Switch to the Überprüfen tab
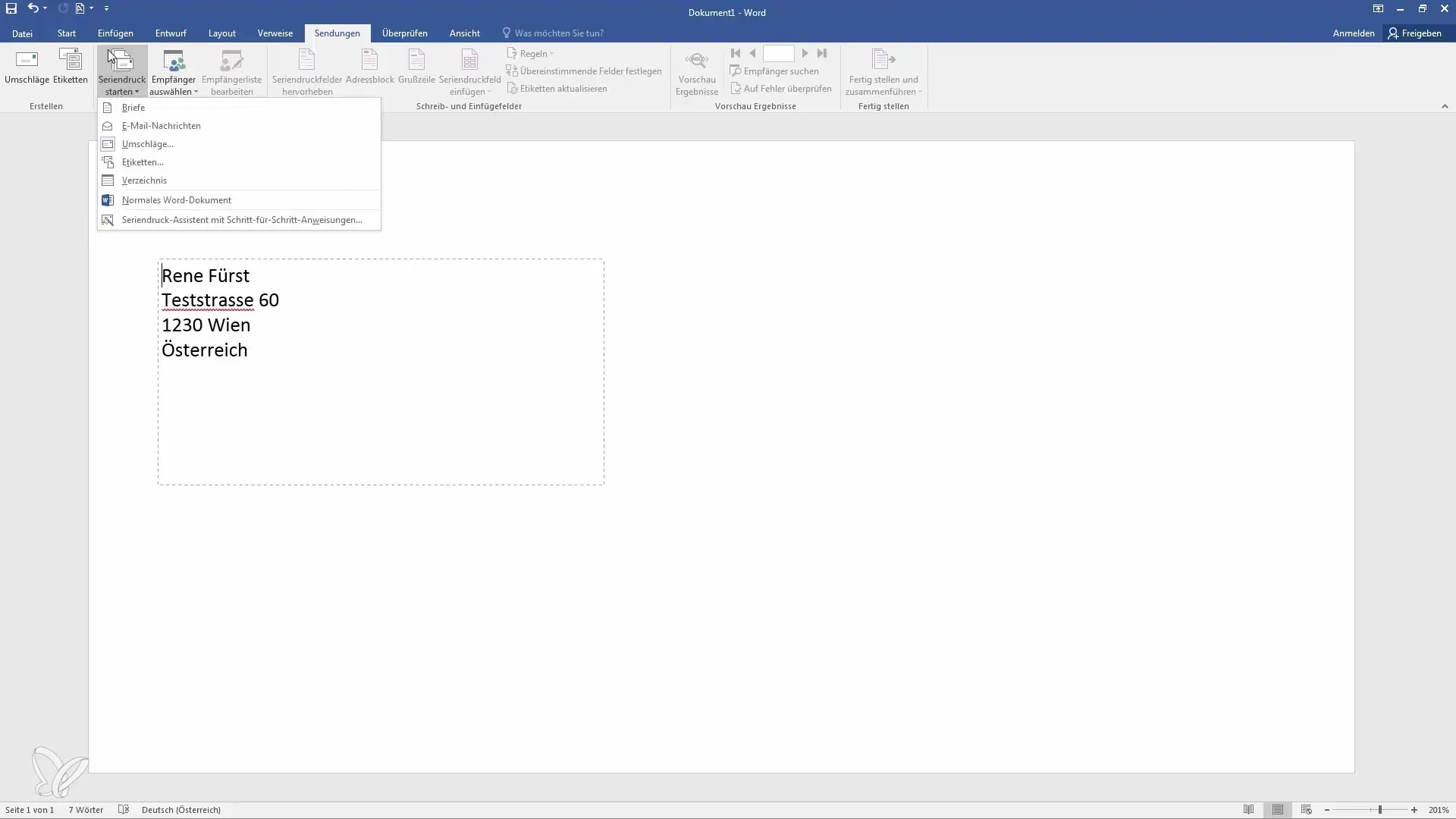 click(405, 33)
